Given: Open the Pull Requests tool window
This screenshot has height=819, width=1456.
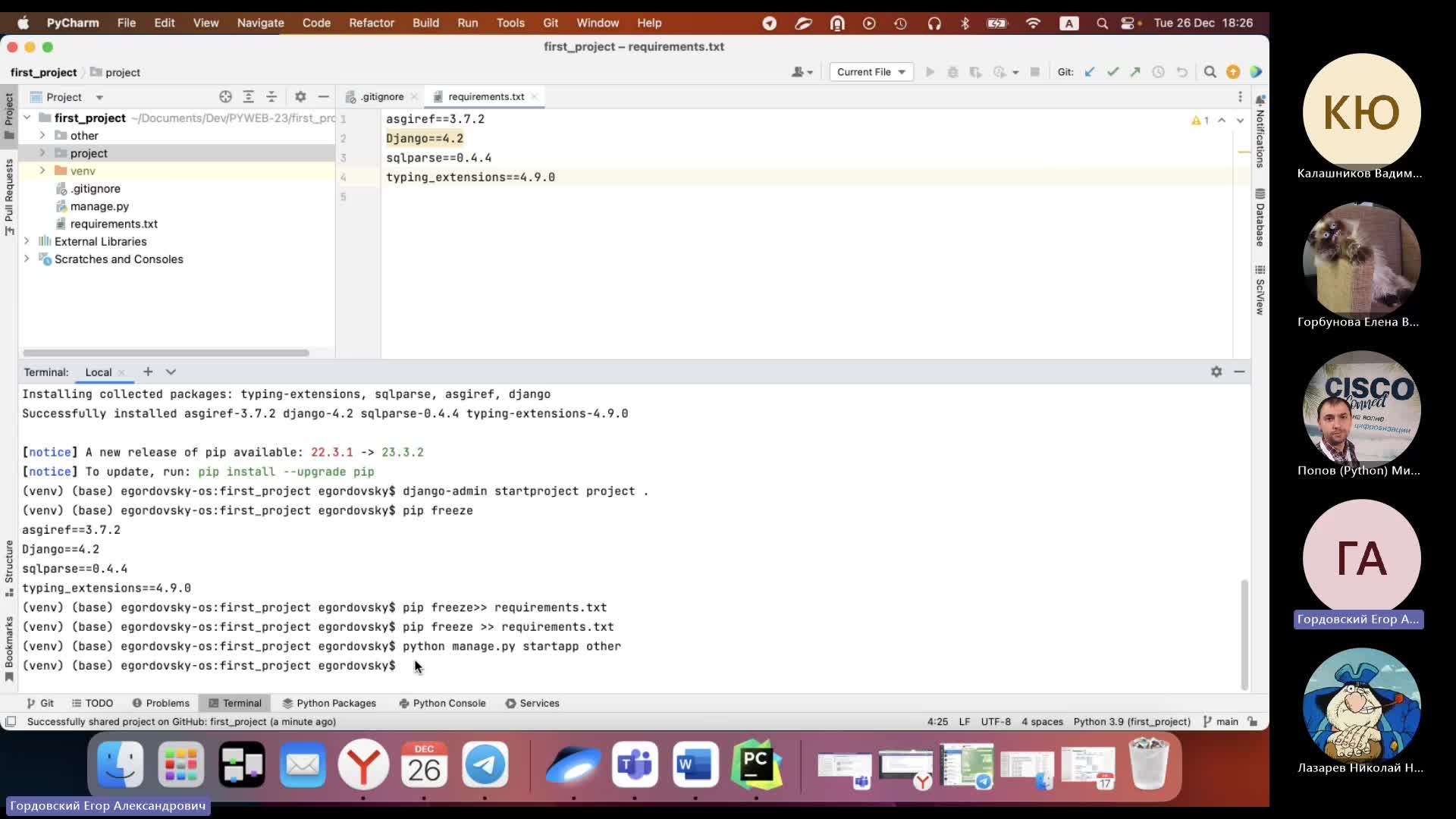Looking at the screenshot, I should point(9,197).
